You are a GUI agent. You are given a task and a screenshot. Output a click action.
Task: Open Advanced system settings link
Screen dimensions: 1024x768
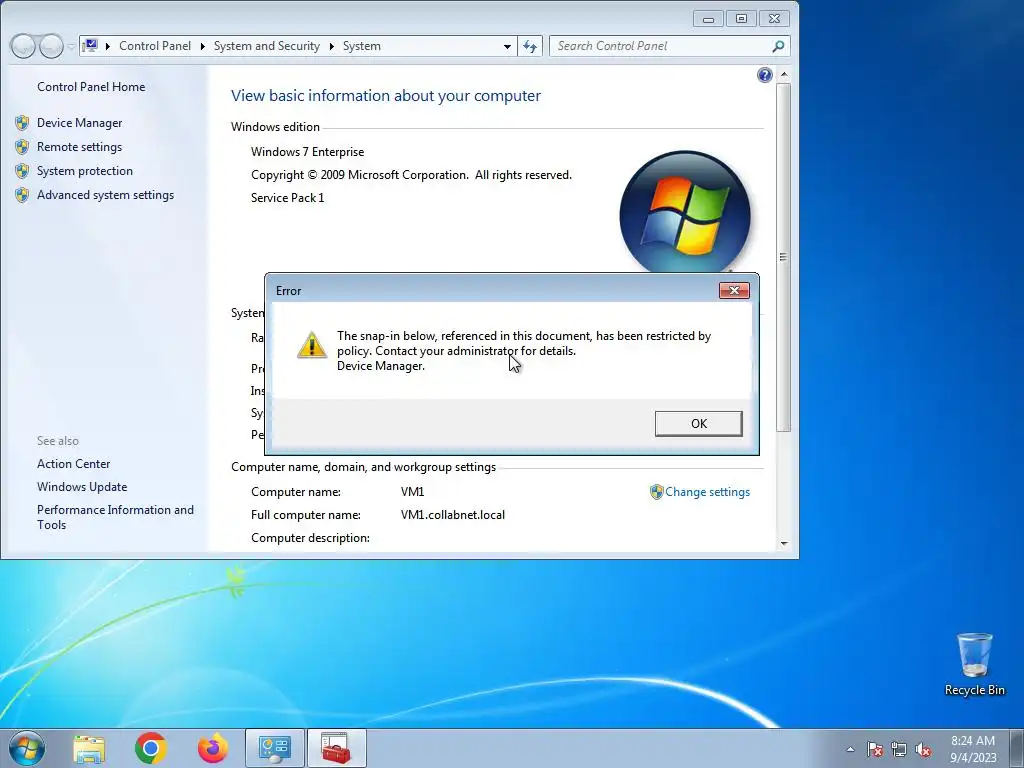point(106,195)
